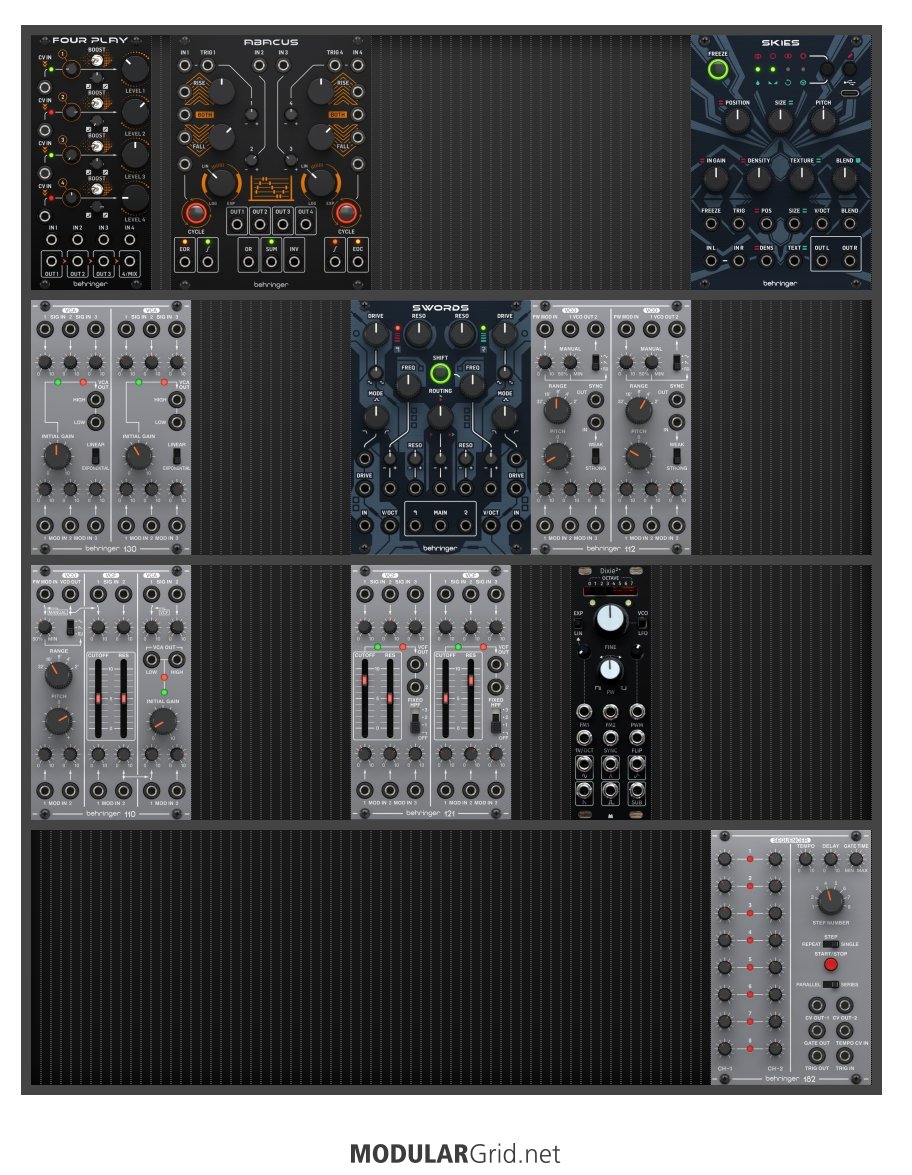Click the V/OCT jack on Skies
The width and height of the screenshot is (912, 1175).
coord(822,223)
